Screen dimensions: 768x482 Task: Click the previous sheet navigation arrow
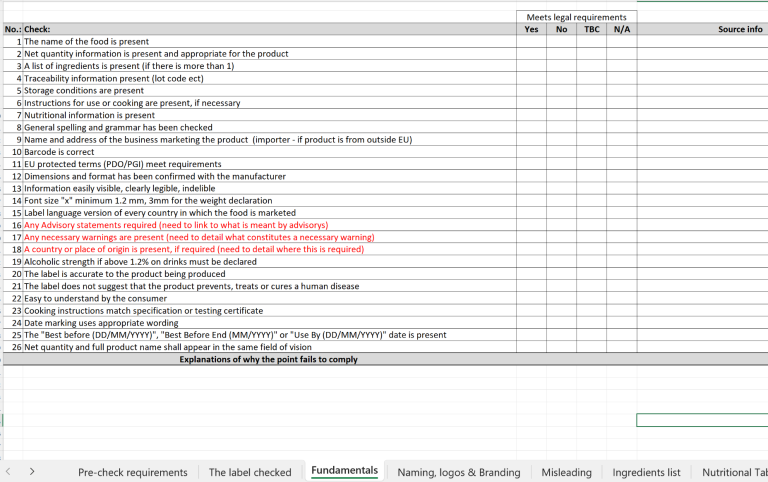tap(9, 470)
